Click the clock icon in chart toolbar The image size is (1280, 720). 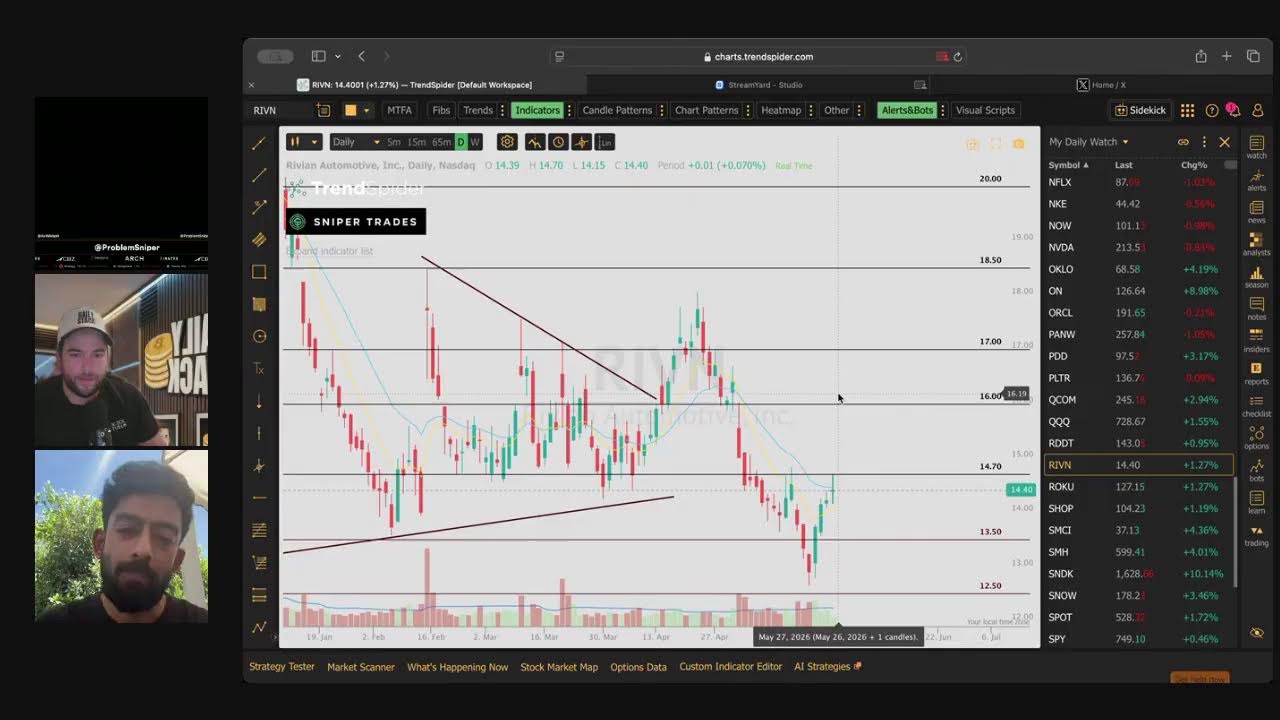pos(558,142)
